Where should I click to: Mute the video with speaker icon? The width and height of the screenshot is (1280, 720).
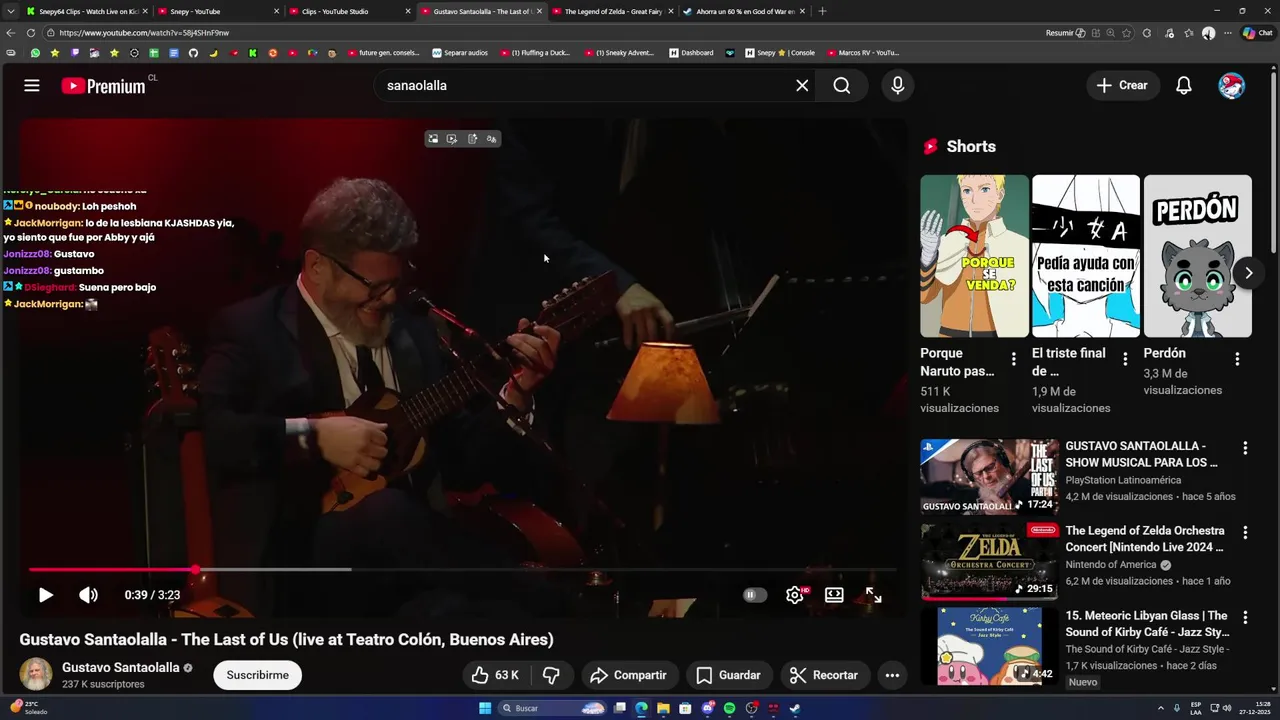(x=89, y=595)
